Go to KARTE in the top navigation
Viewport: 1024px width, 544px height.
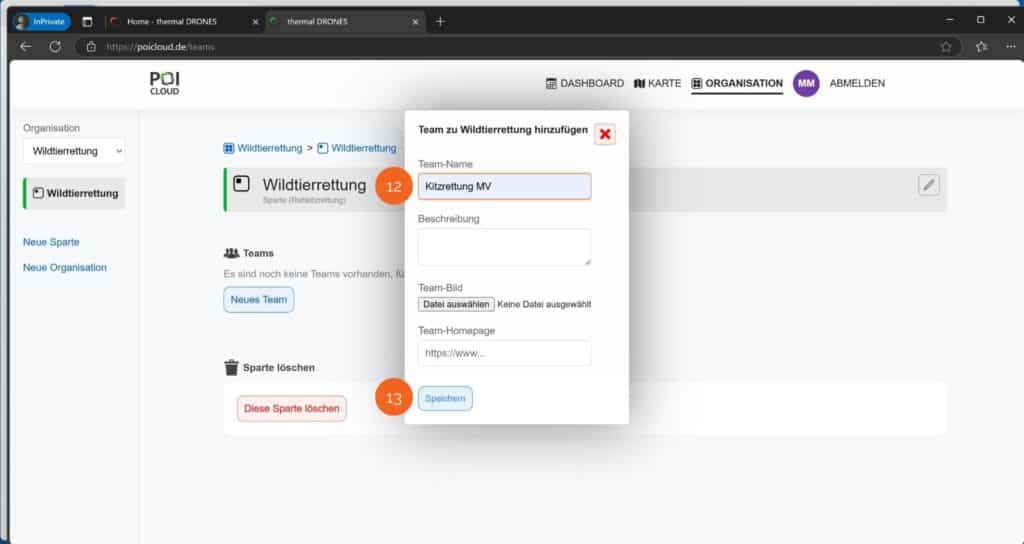(658, 84)
